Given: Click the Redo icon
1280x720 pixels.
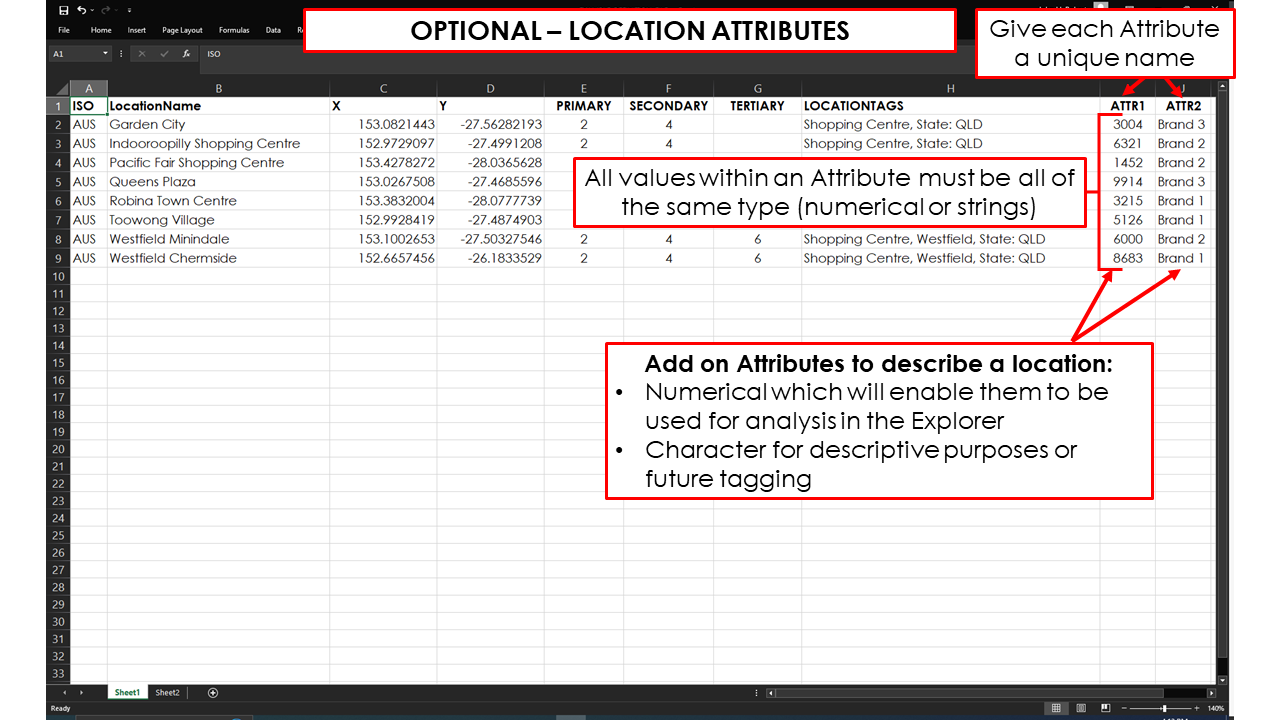Looking at the screenshot, I should [105, 10].
